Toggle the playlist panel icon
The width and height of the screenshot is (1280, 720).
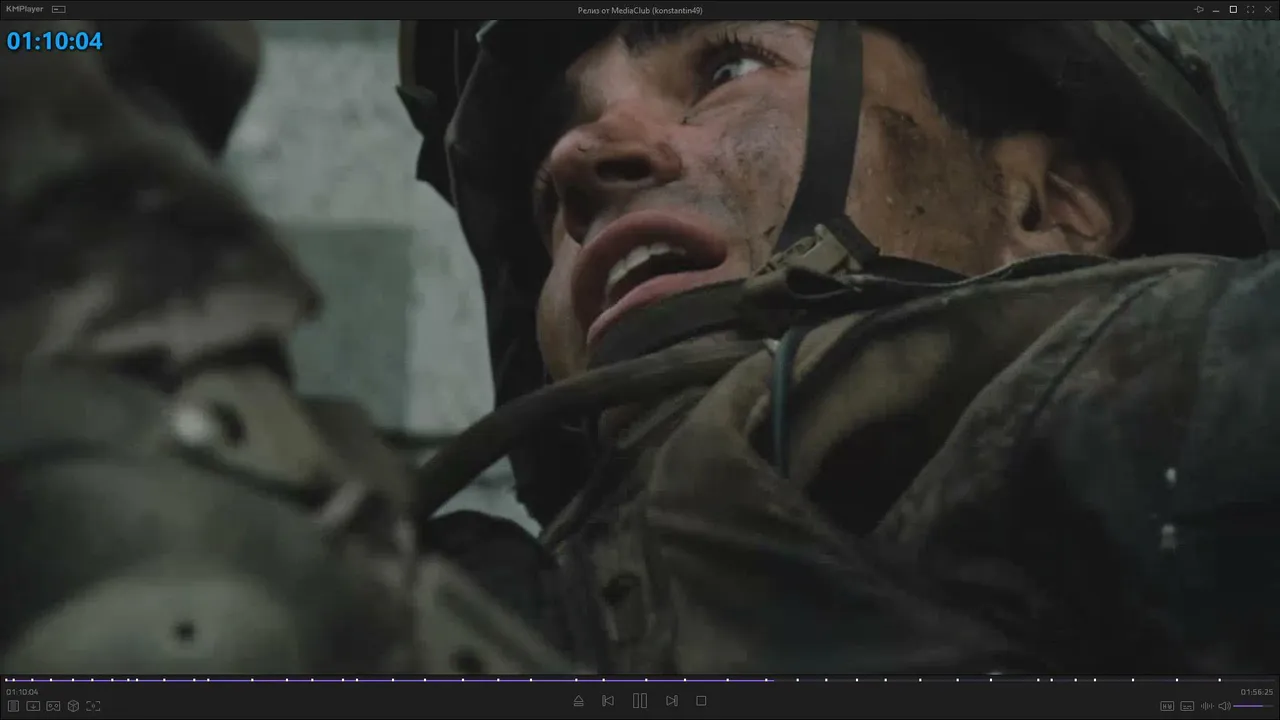point(14,706)
